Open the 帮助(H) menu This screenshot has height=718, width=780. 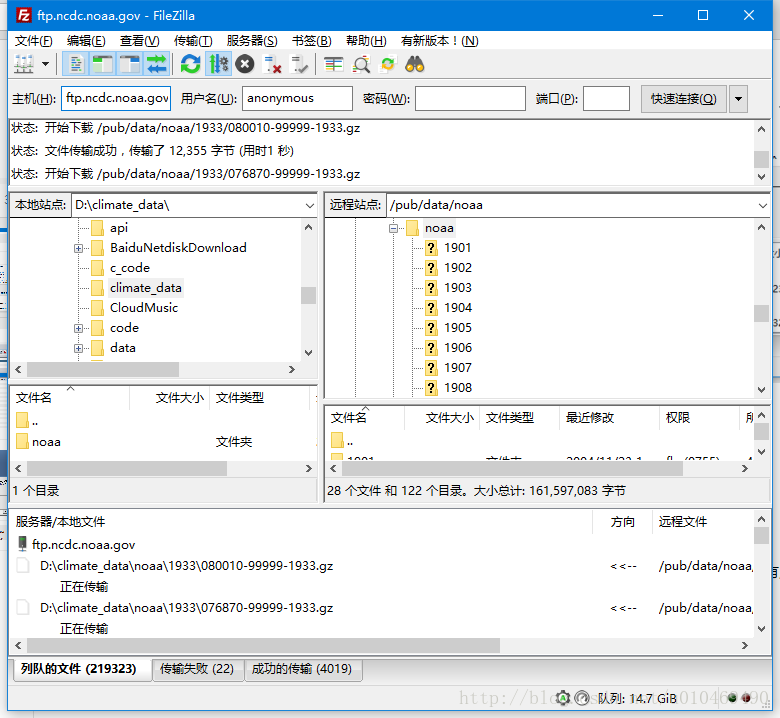pyautogui.click(x=366, y=41)
